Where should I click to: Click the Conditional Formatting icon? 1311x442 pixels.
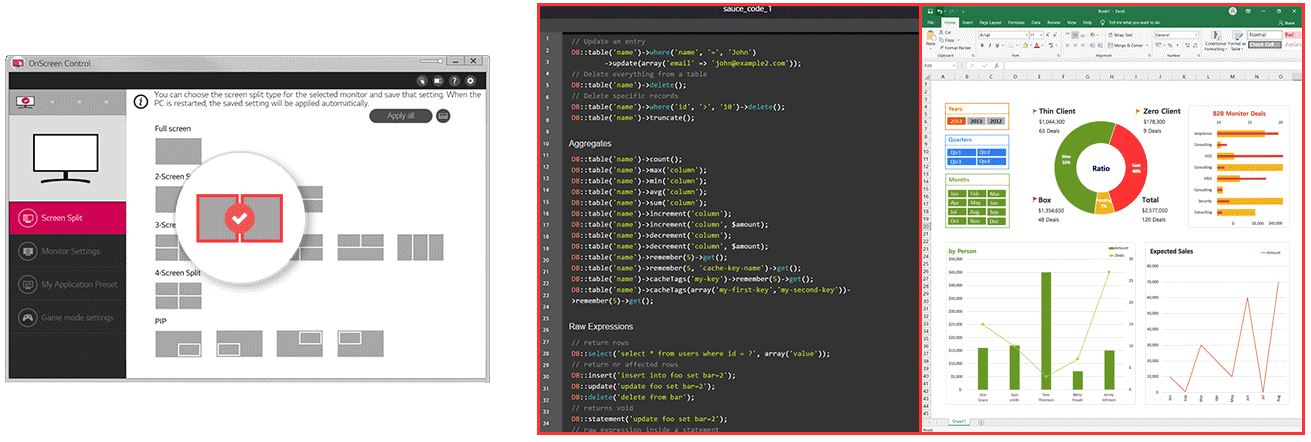[x=1216, y=40]
